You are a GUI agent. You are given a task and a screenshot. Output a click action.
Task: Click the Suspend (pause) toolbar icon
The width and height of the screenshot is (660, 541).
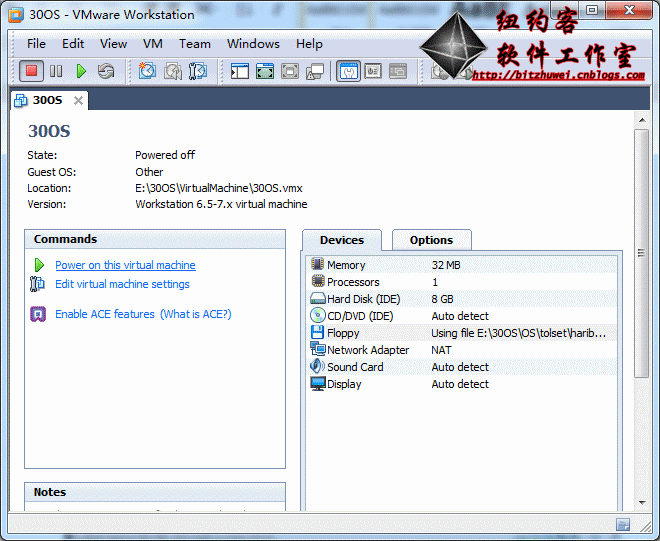point(56,71)
